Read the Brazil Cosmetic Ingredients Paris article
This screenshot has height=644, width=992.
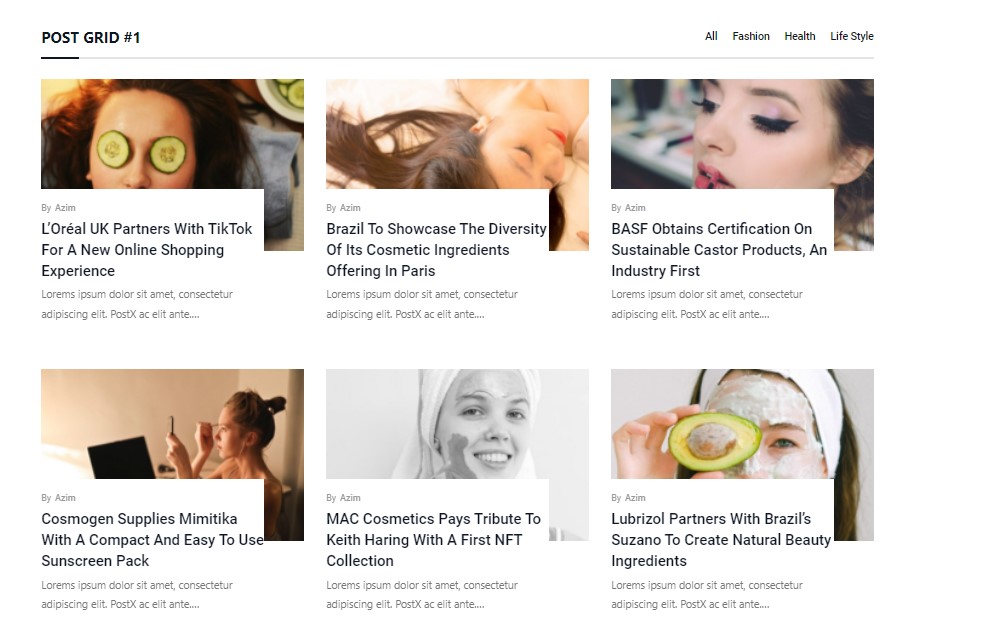(436, 250)
